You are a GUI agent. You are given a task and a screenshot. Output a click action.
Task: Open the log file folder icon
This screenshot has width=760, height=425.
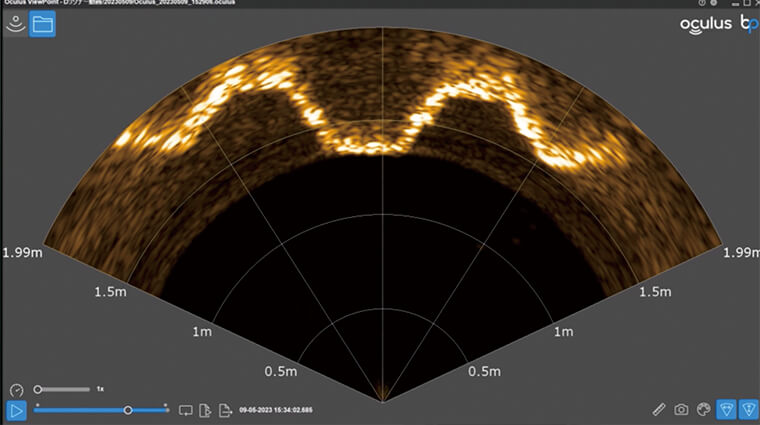[43, 24]
